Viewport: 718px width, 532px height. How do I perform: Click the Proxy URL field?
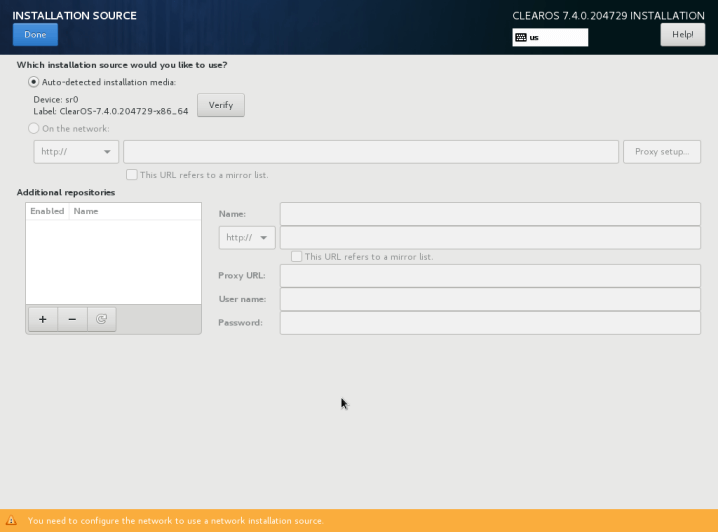click(x=490, y=276)
